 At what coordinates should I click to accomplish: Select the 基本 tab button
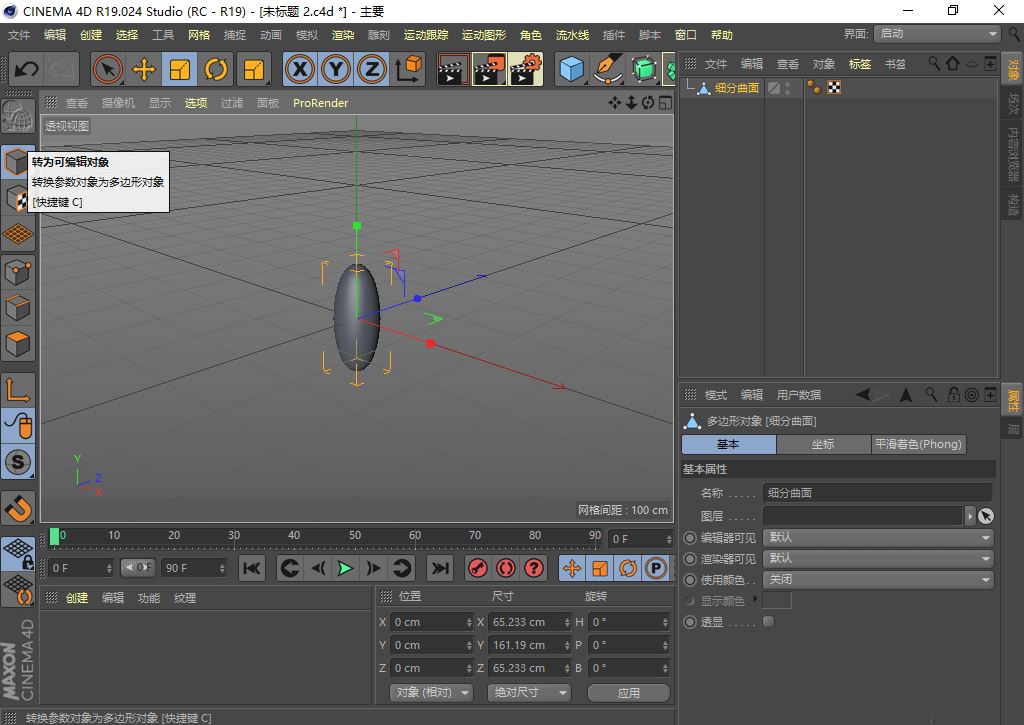pyautogui.click(x=729, y=444)
